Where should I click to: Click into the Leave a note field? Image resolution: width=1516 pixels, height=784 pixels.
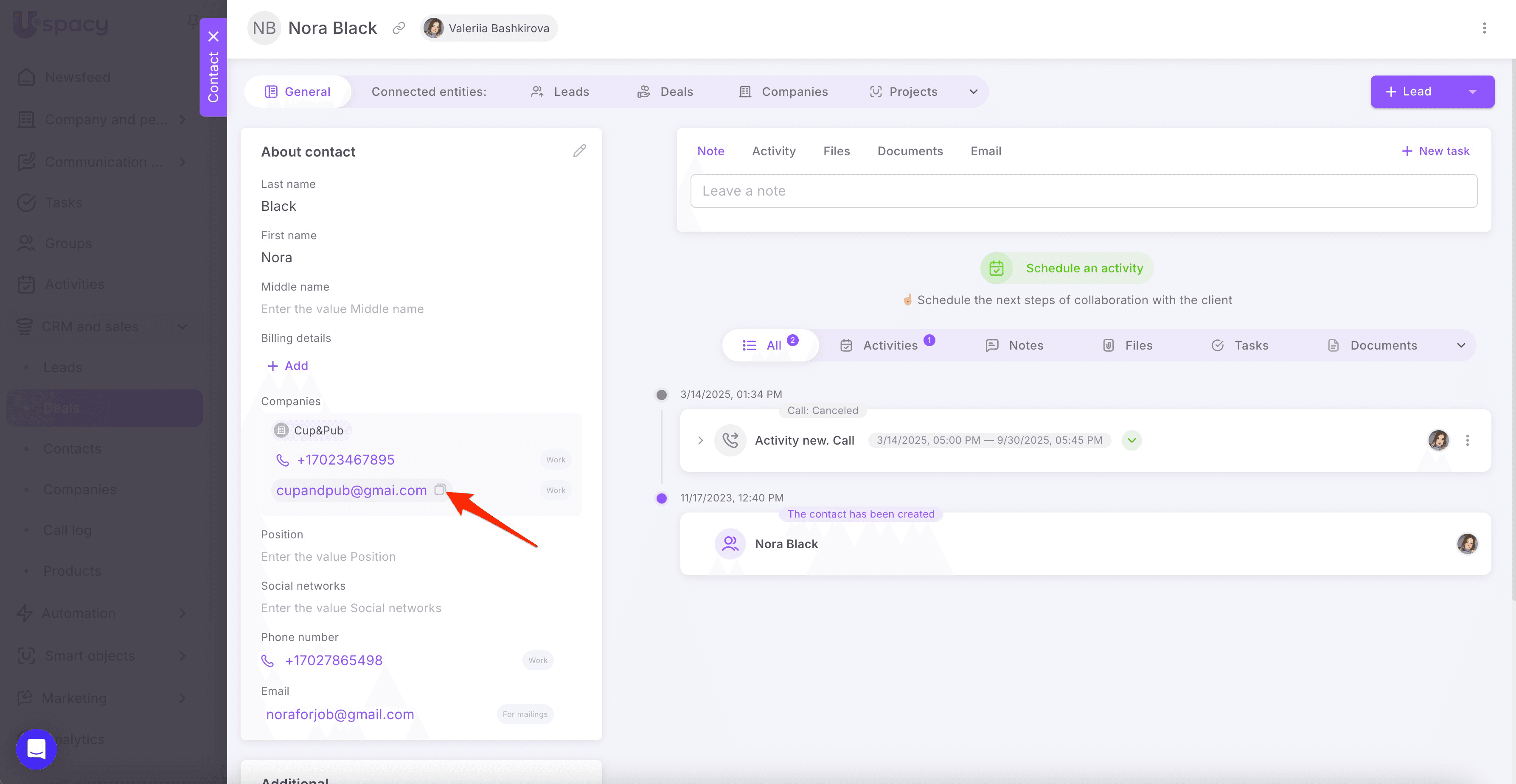(1083, 191)
